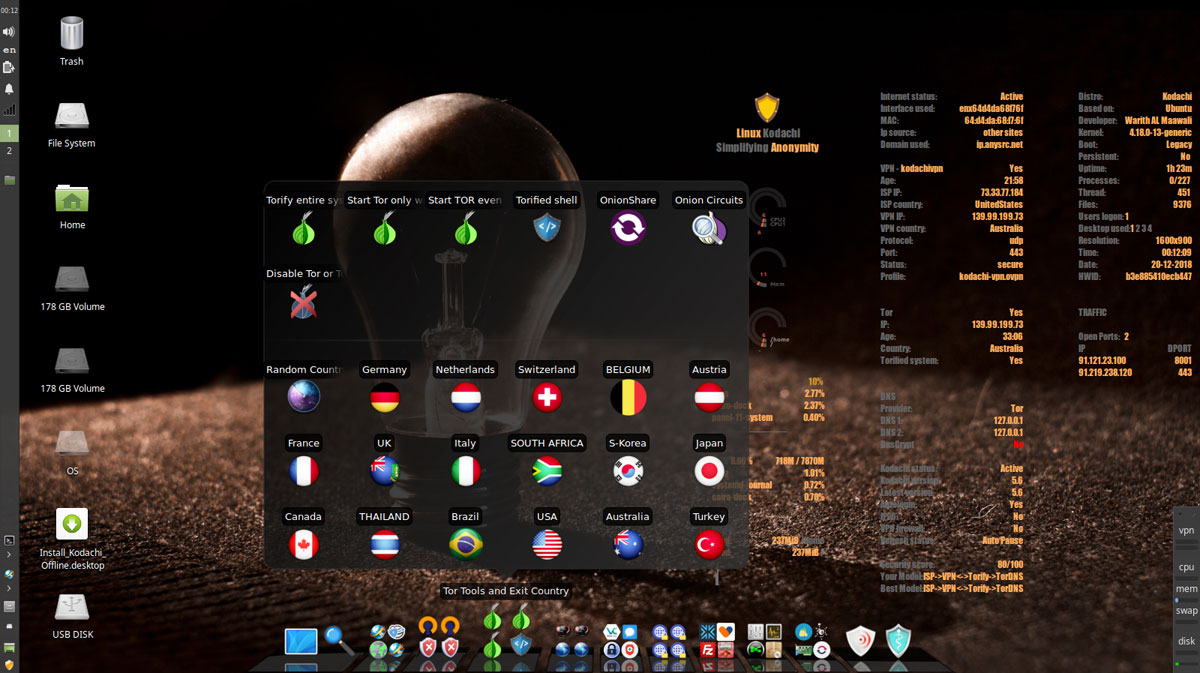
Task: Open FileZilla from the dock
Action: click(707, 649)
